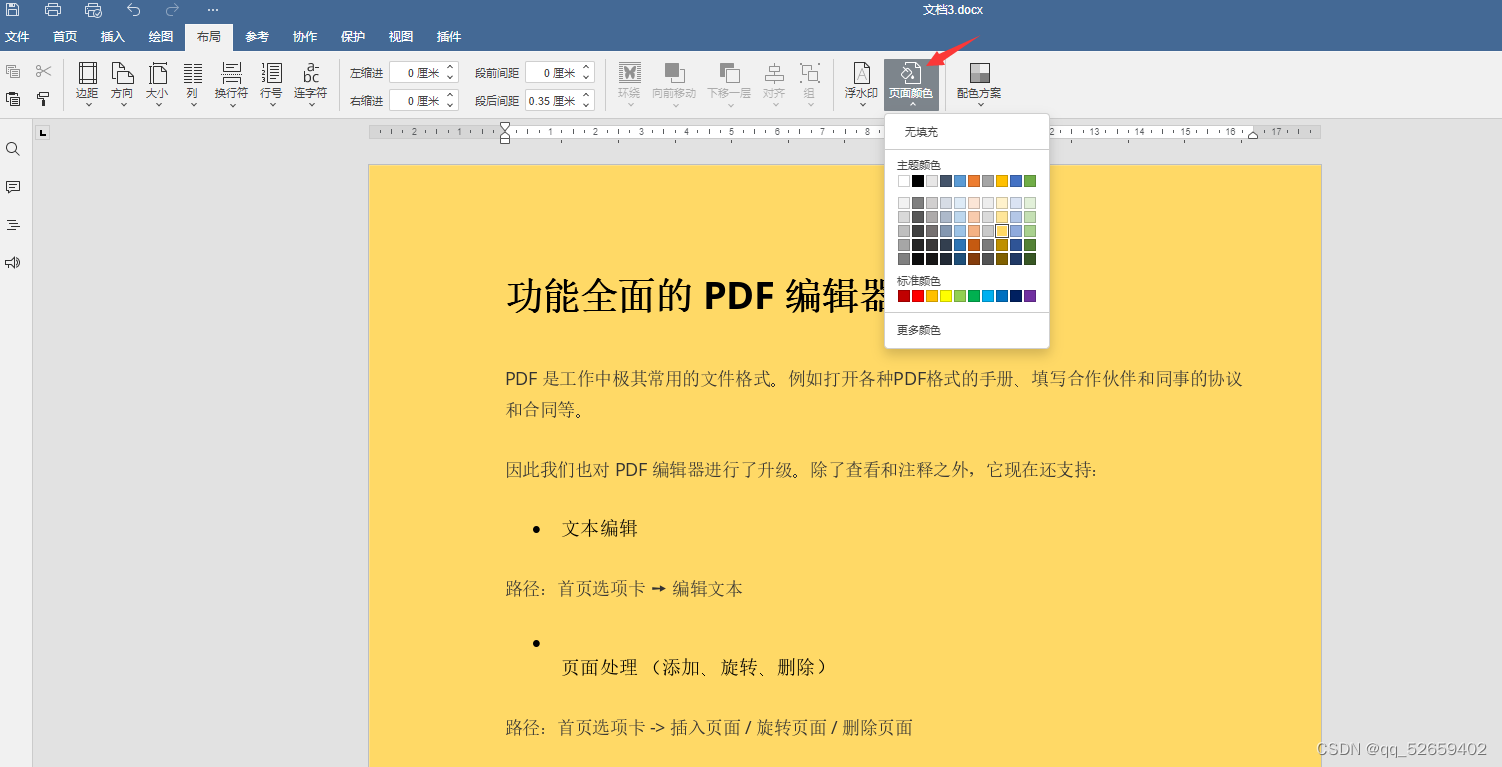Pick the purple standard color swatch

point(1030,296)
